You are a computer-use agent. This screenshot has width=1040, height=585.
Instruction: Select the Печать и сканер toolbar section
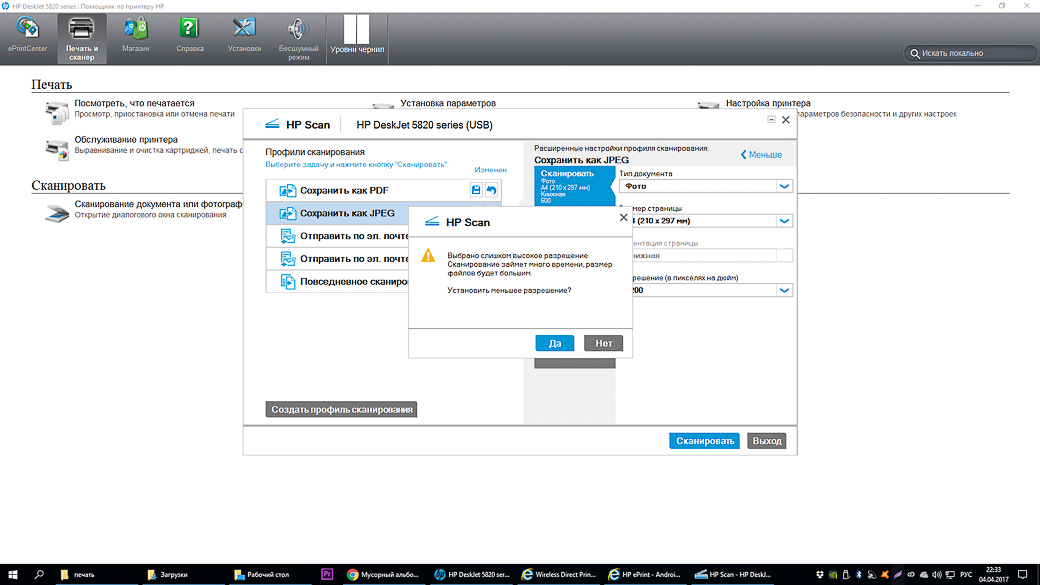[x=82, y=38]
